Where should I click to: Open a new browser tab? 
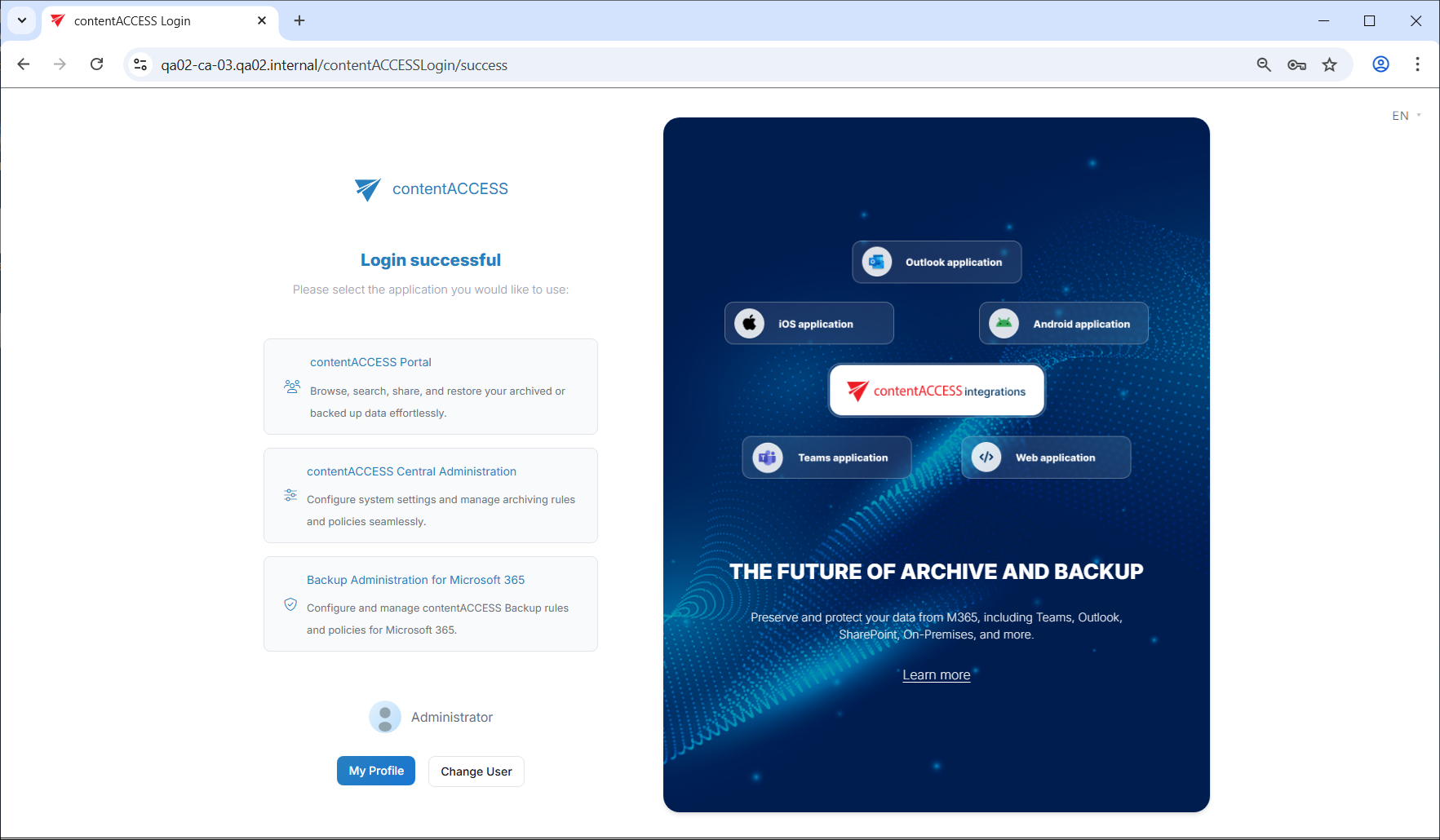pos(299,20)
